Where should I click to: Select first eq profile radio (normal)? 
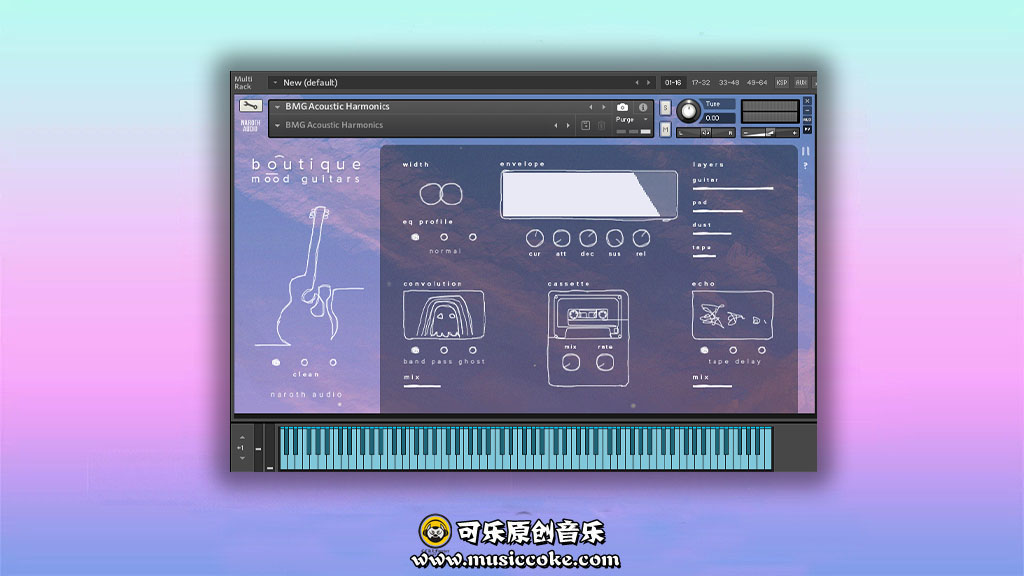(x=415, y=237)
